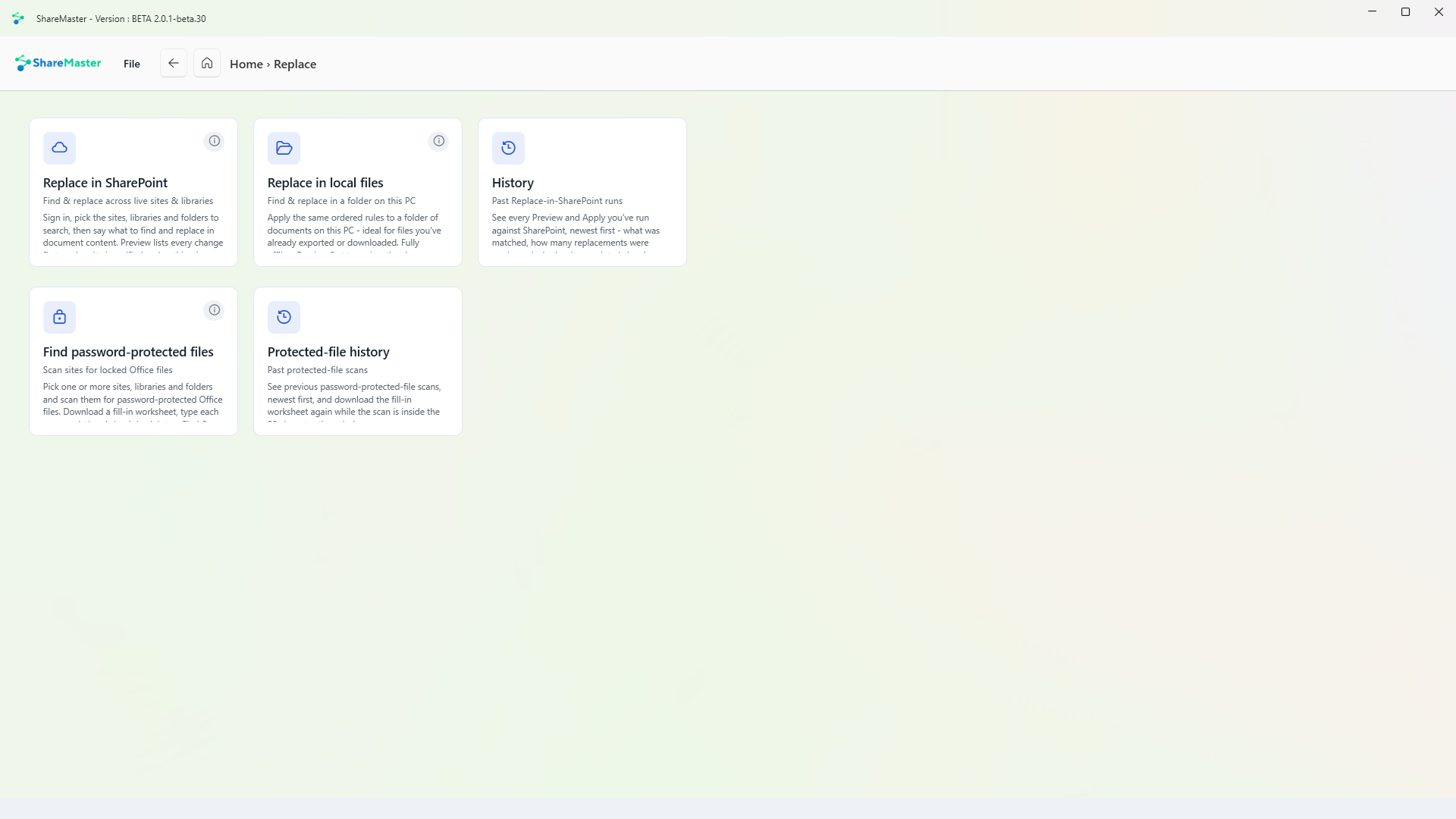
Task: Click the ShareMaster title bar app icon
Action: pyautogui.click(x=18, y=18)
